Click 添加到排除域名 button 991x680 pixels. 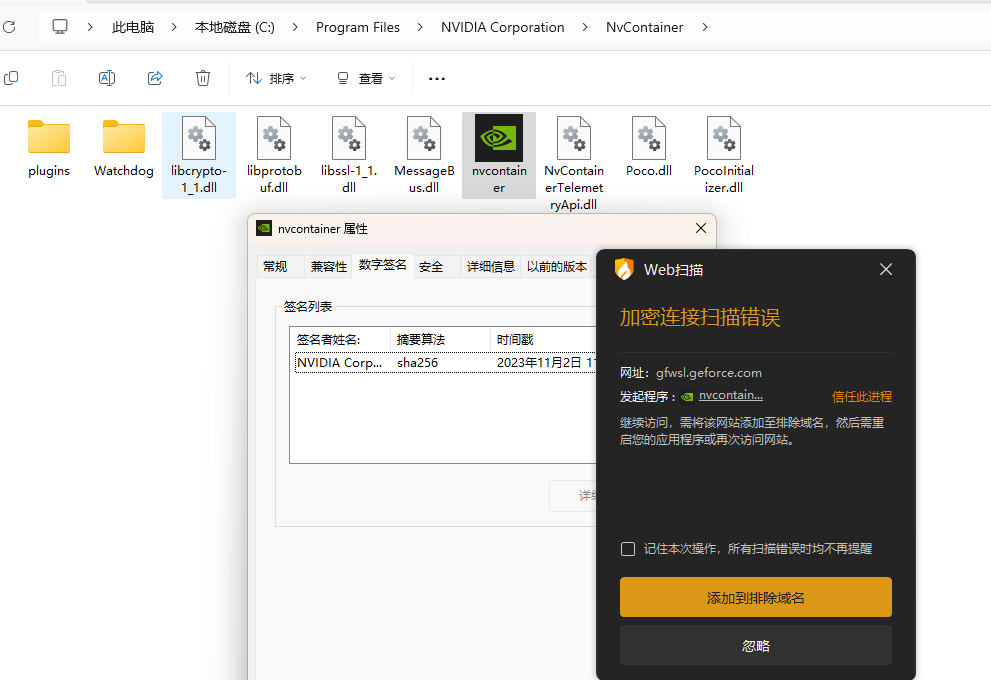pos(756,597)
